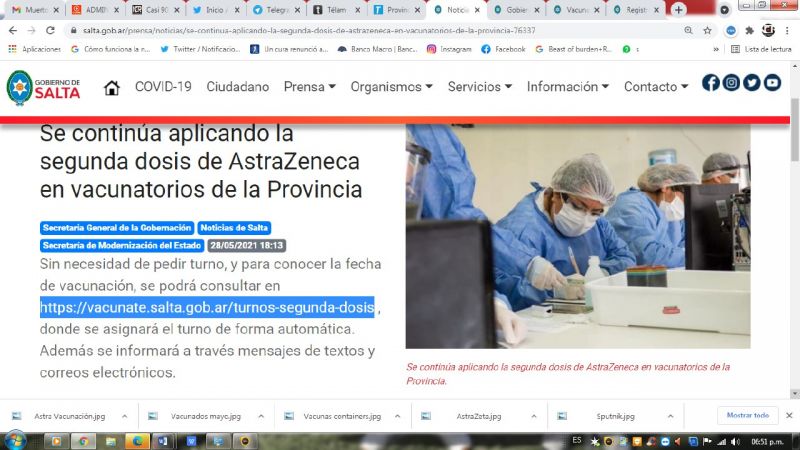Go back with the browser back arrow
Viewport: 800px width, 450px height.
(13, 31)
